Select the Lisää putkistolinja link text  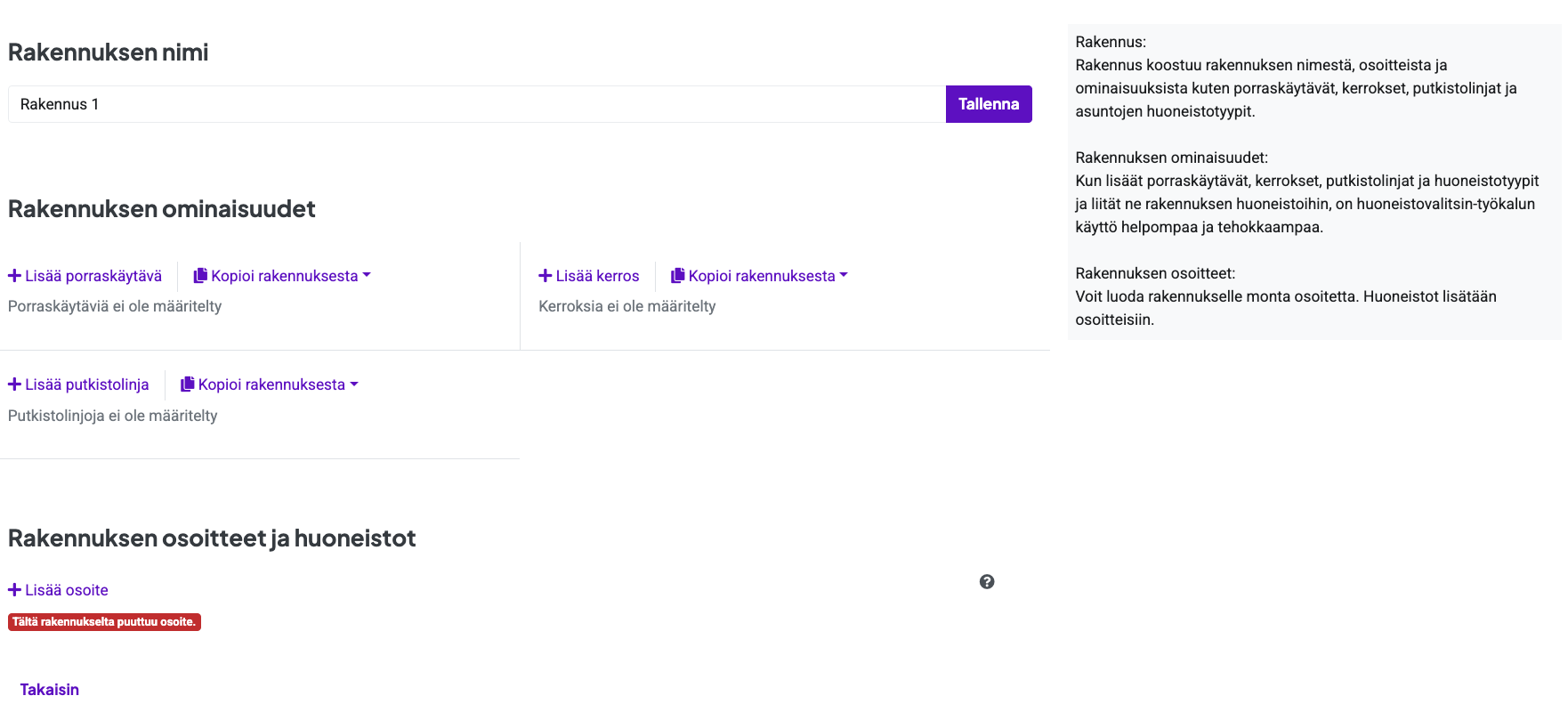pos(87,384)
